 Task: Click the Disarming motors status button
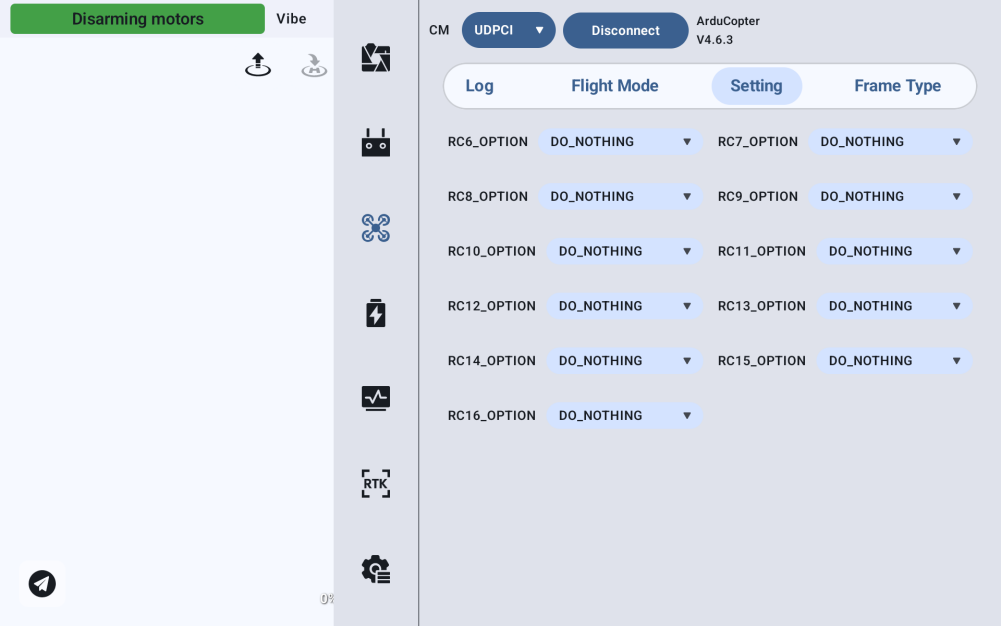[138, 19]
